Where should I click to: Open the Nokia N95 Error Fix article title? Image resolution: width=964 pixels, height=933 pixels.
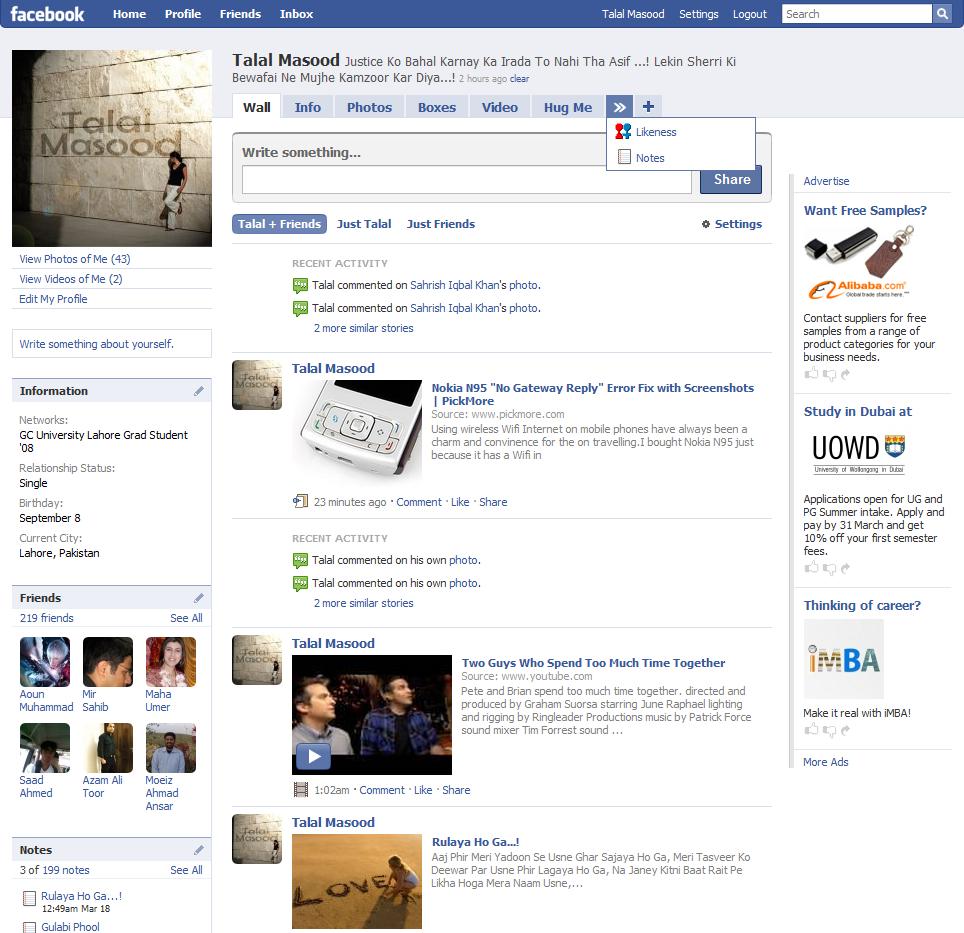tap(593, 394)
